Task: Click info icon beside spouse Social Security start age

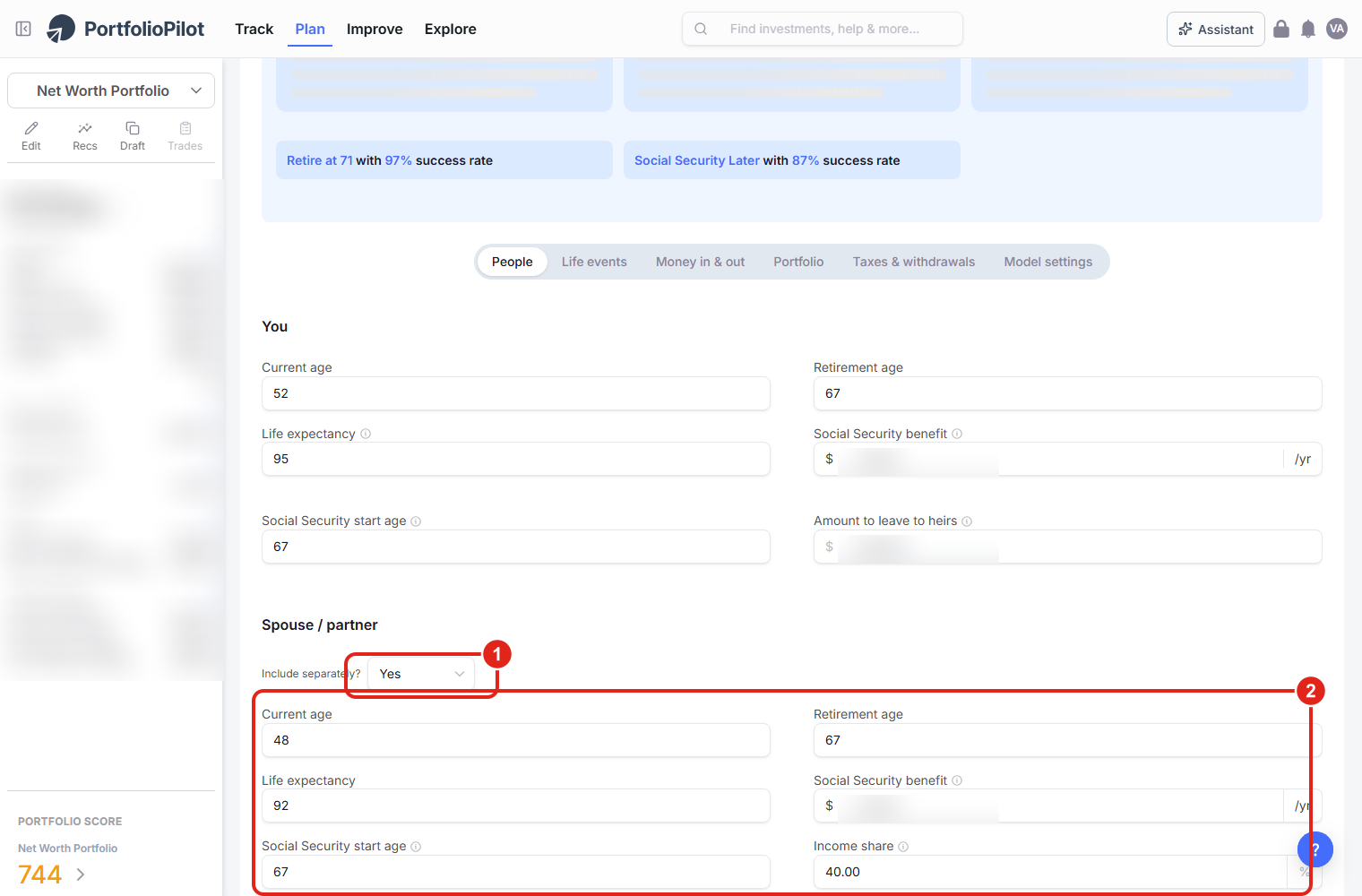Action: click(416, 847)
